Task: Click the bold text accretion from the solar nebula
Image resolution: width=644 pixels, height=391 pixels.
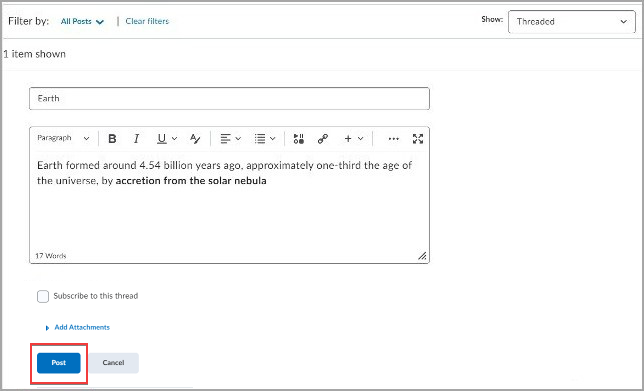Action: coord(191,181)
